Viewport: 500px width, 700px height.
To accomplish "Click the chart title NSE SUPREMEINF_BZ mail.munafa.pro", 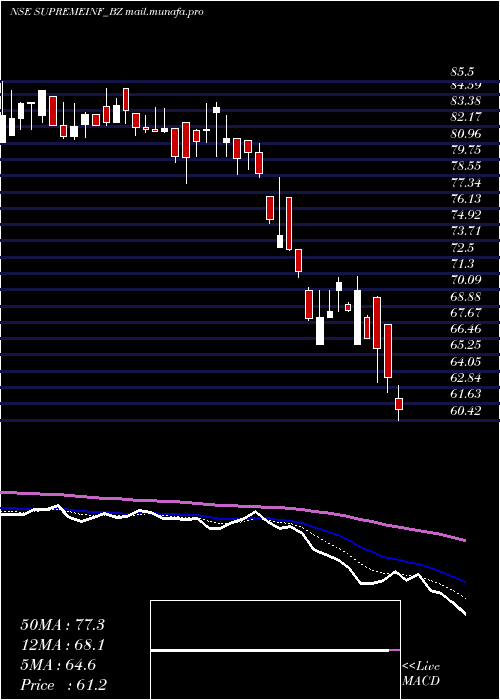I will point(106,12).
